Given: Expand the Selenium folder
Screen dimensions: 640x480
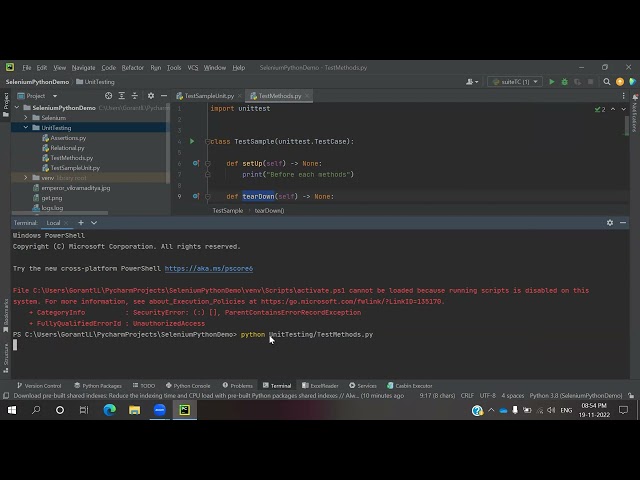Looking at the screenshot, I should (x=26, y=118).
